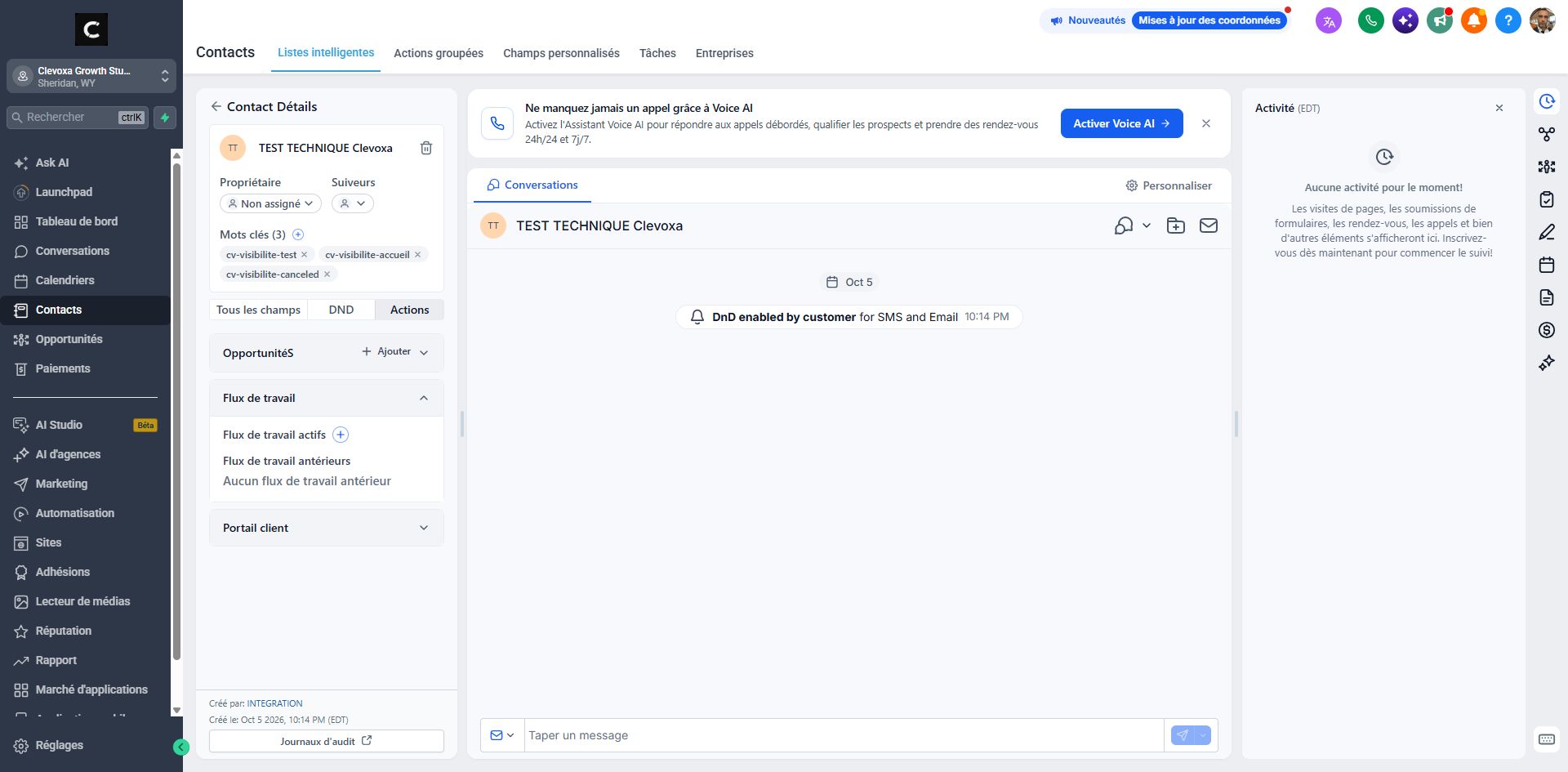
Task: Open the orange notifications bell
Action: (1474, 20)
